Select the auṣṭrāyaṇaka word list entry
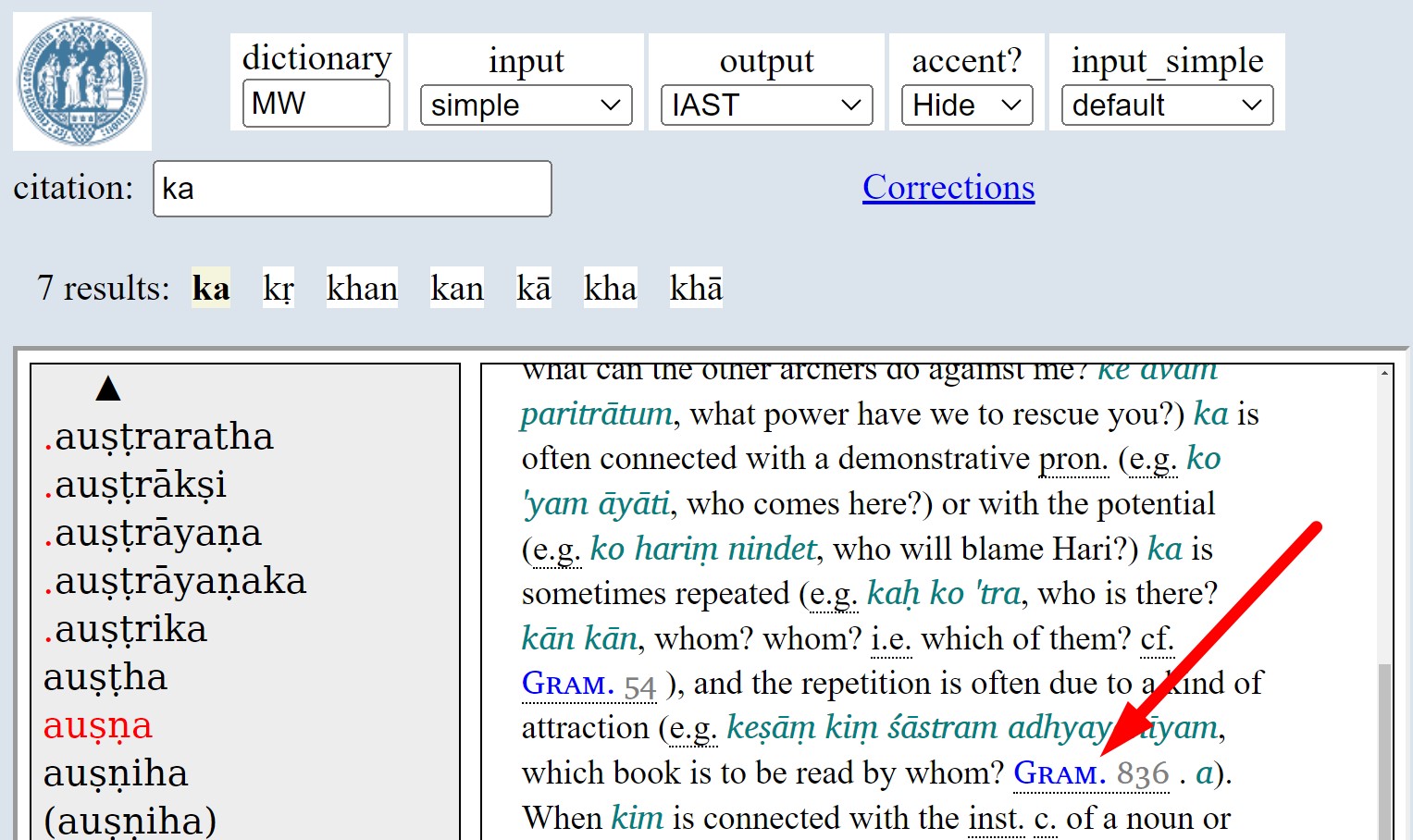Viewport: 1413px width, 840px height. pos(175,581)
